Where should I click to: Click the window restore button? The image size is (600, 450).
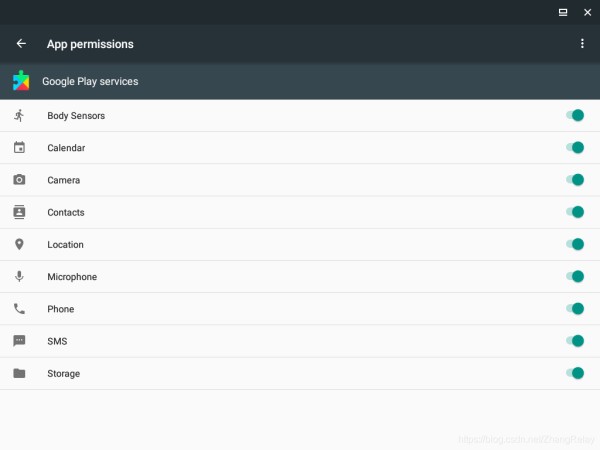[x=563, y=13]
